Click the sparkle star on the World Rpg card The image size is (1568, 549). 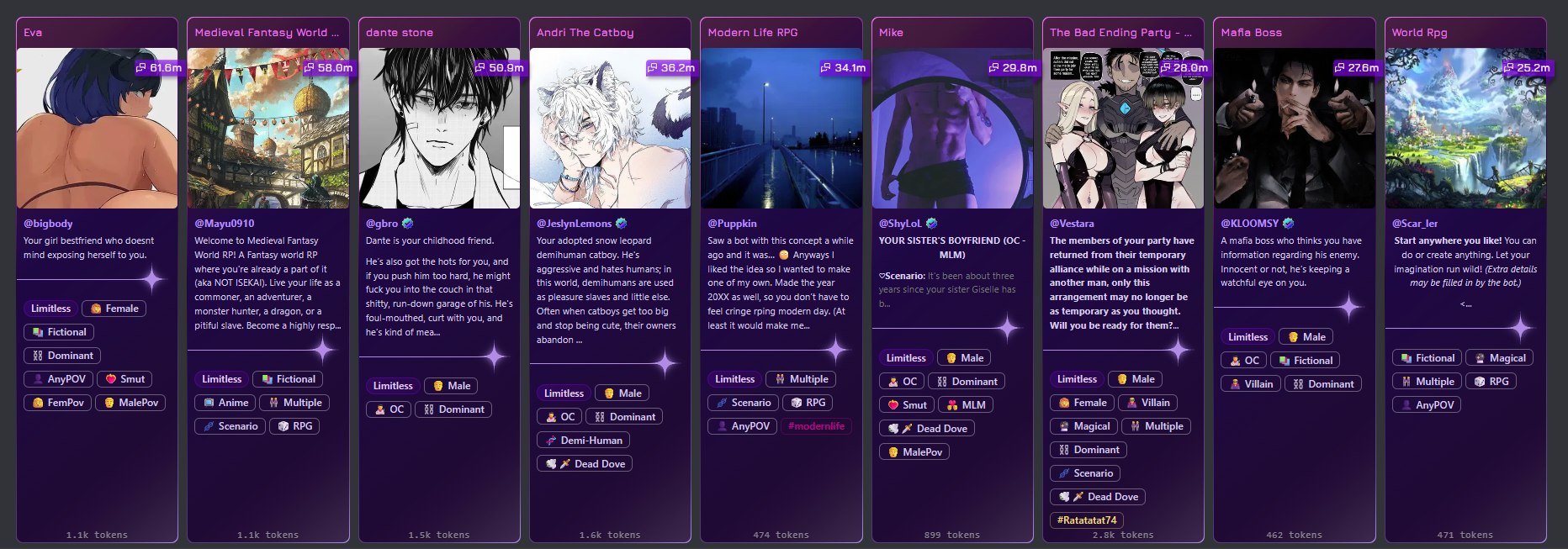[1520, 328]
